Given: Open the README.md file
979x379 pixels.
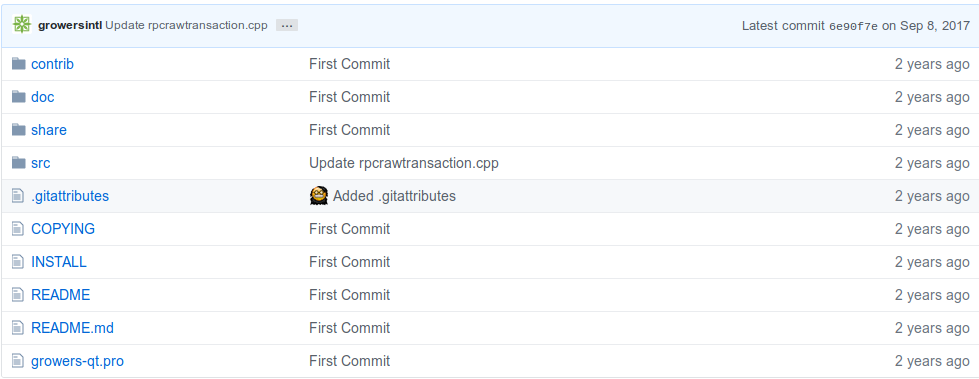Looking at the screenshot, I should [x=72, y=328].
